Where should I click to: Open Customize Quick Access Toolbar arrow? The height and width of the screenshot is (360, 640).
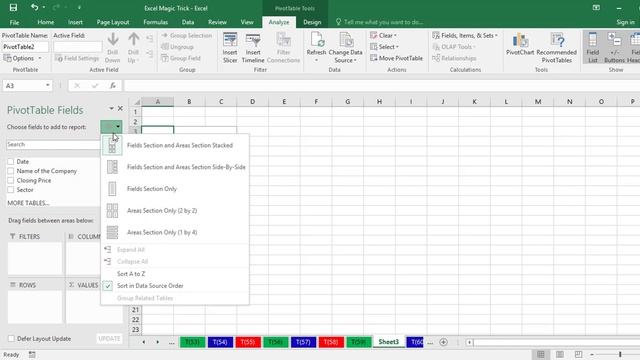(79, 7)
